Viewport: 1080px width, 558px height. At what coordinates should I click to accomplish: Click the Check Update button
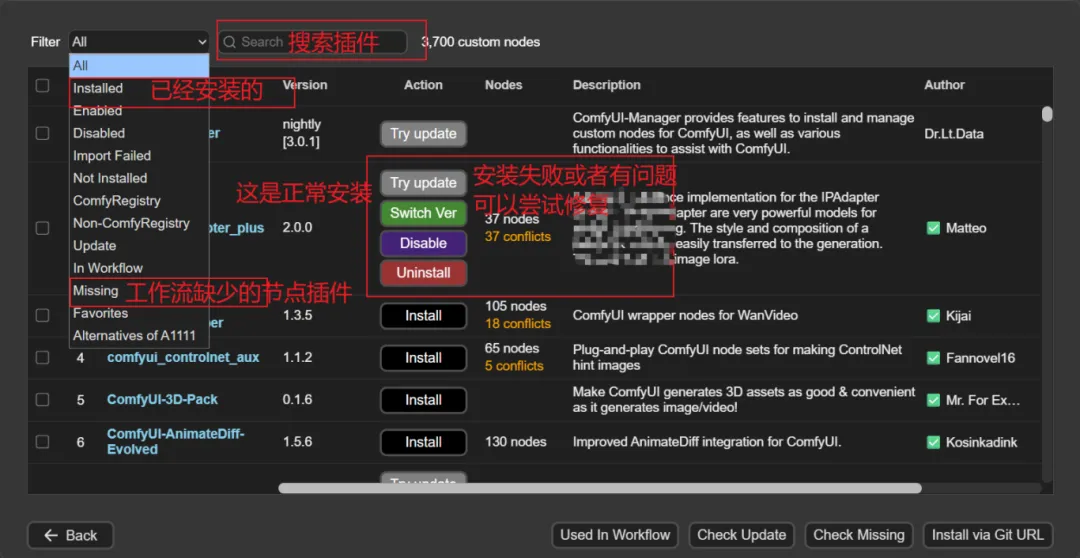[x=742, y=535]
